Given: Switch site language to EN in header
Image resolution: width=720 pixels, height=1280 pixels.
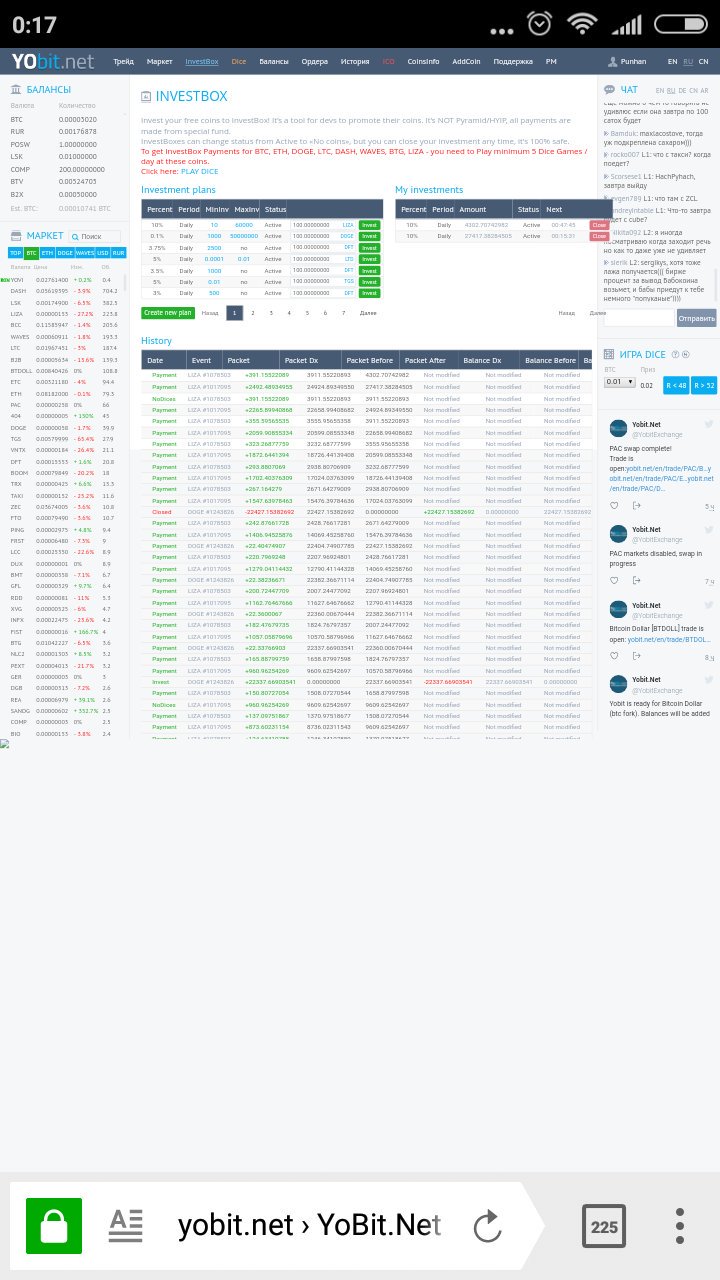Looking at the screenshot, I should pyautogui.click(x=673, y=62).
